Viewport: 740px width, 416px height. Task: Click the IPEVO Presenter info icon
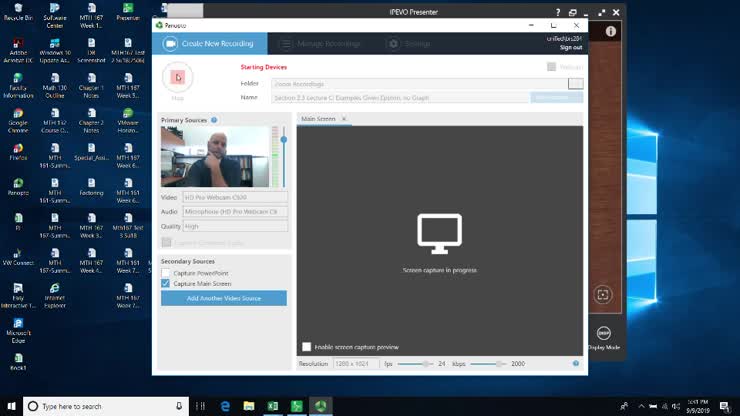611,31
